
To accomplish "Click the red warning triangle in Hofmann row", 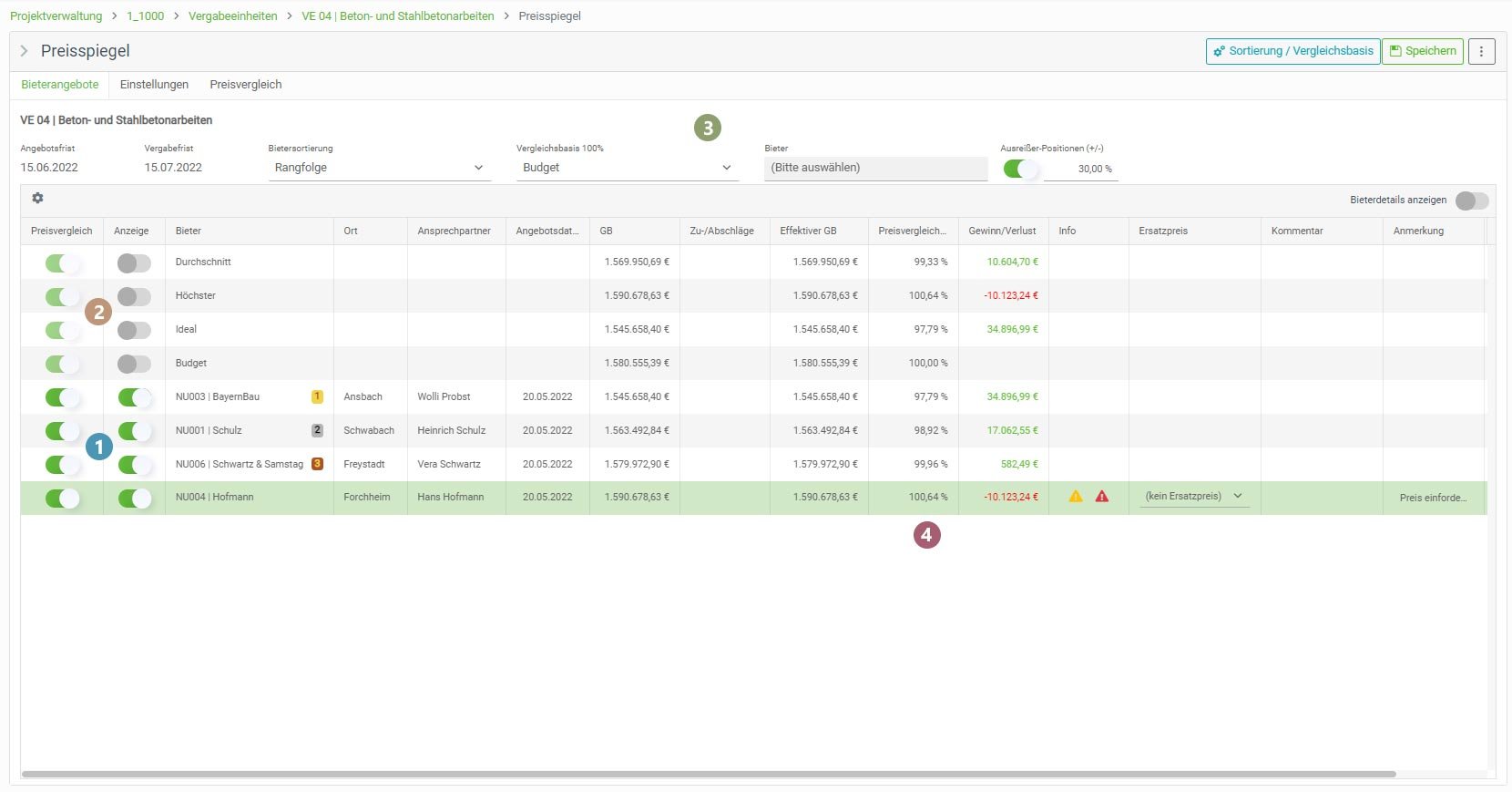I will click(1102, 497).
